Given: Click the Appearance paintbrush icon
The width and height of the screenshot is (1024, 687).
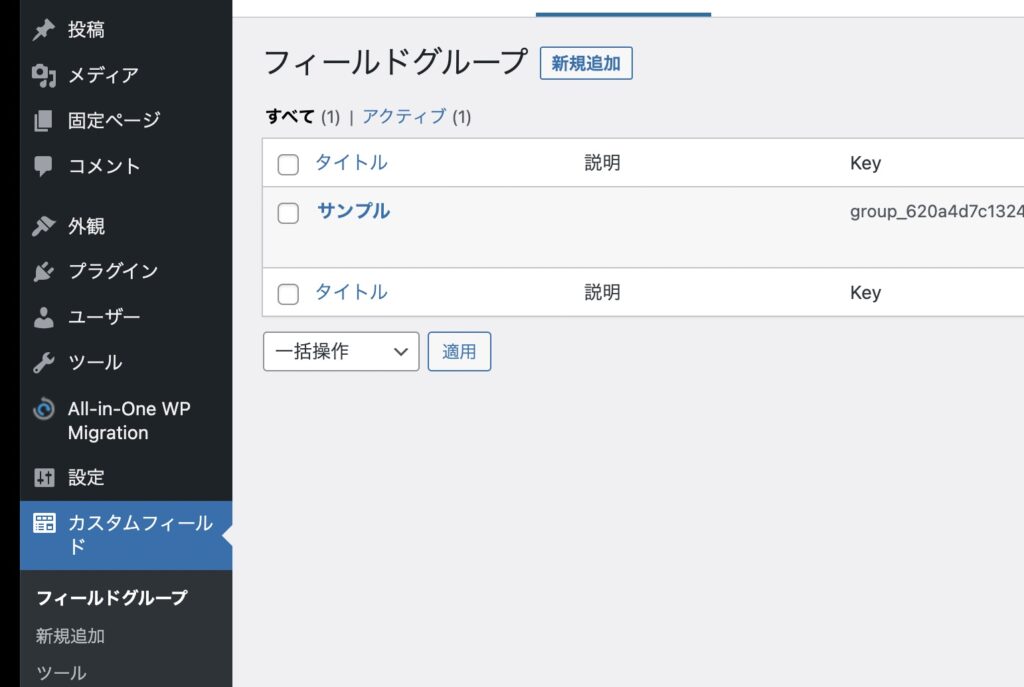Looking at the screenshot, I should [43, 226].
